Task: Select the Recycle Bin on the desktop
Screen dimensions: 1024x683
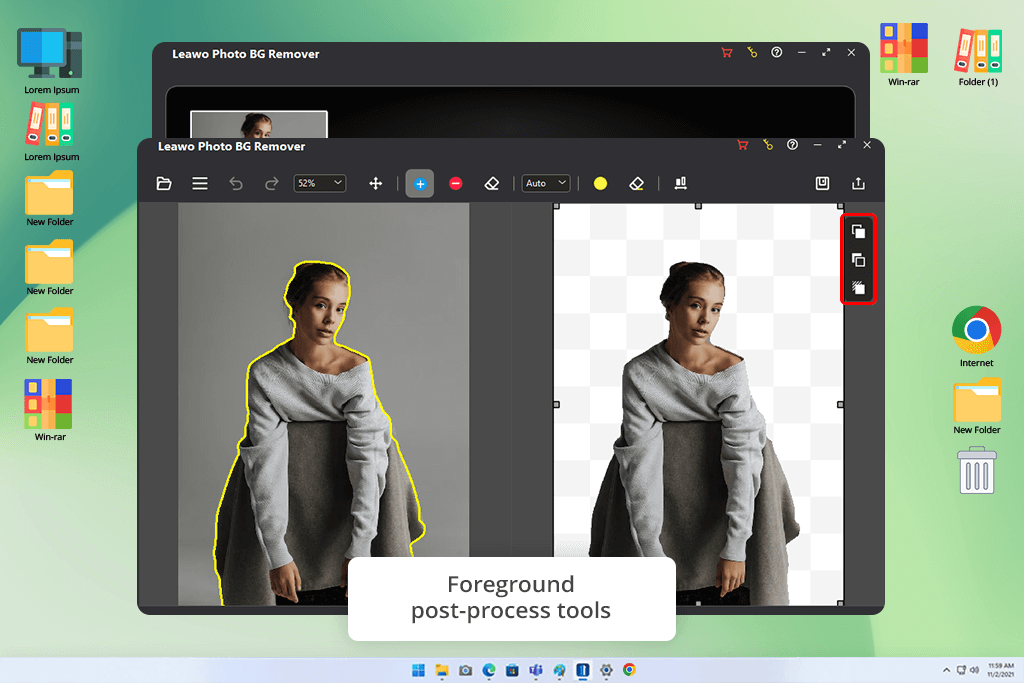Action: [977, 470]
